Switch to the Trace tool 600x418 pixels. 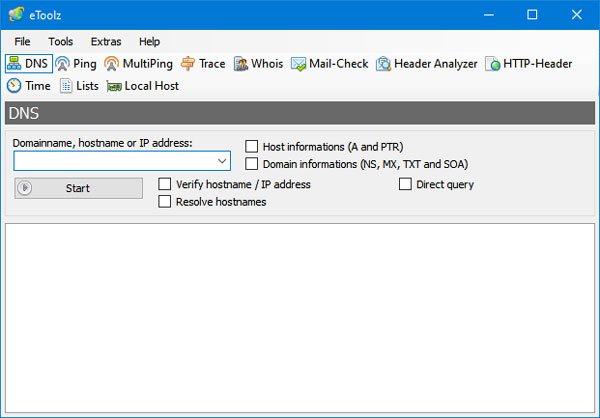click(x=203, y=64)
